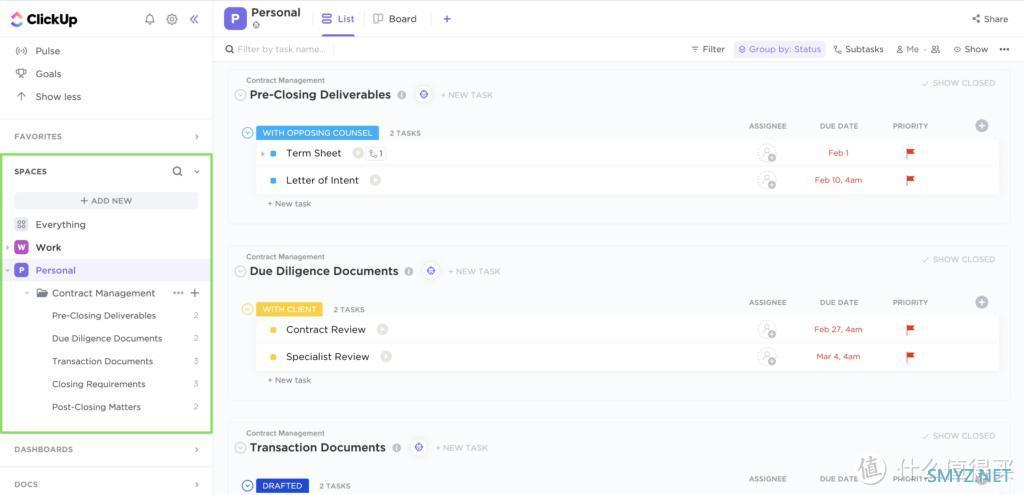Screen dimensions: 1024x495
Task: Open the Letter of Intent task
Action: (322, 180)
